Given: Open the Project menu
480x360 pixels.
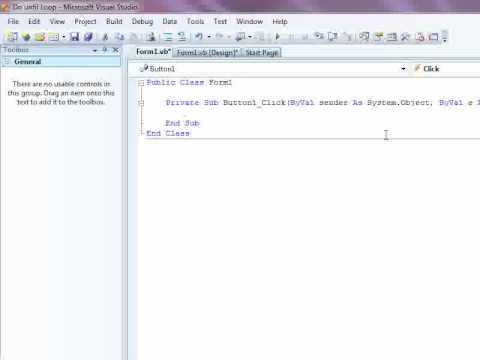Looking at the screenshot, I should (85, 21).
